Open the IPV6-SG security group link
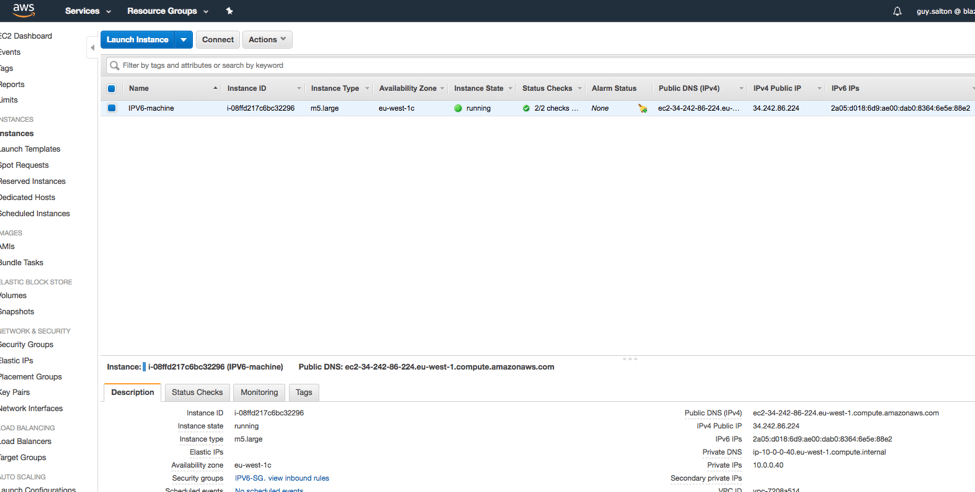Screen dimensions: 975x492 coord(249,478)
